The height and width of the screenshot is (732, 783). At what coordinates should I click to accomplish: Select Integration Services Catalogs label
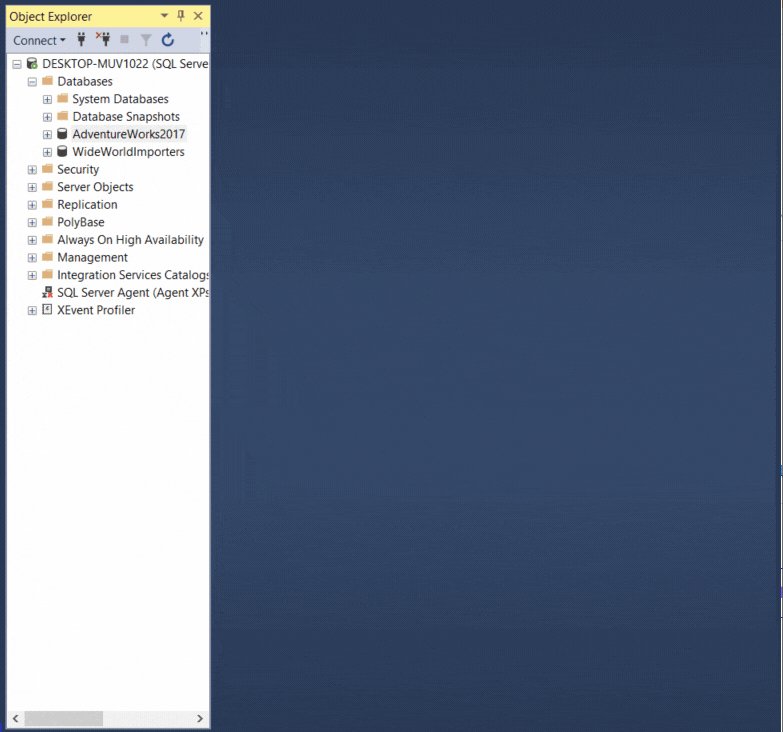coord(133,275)
